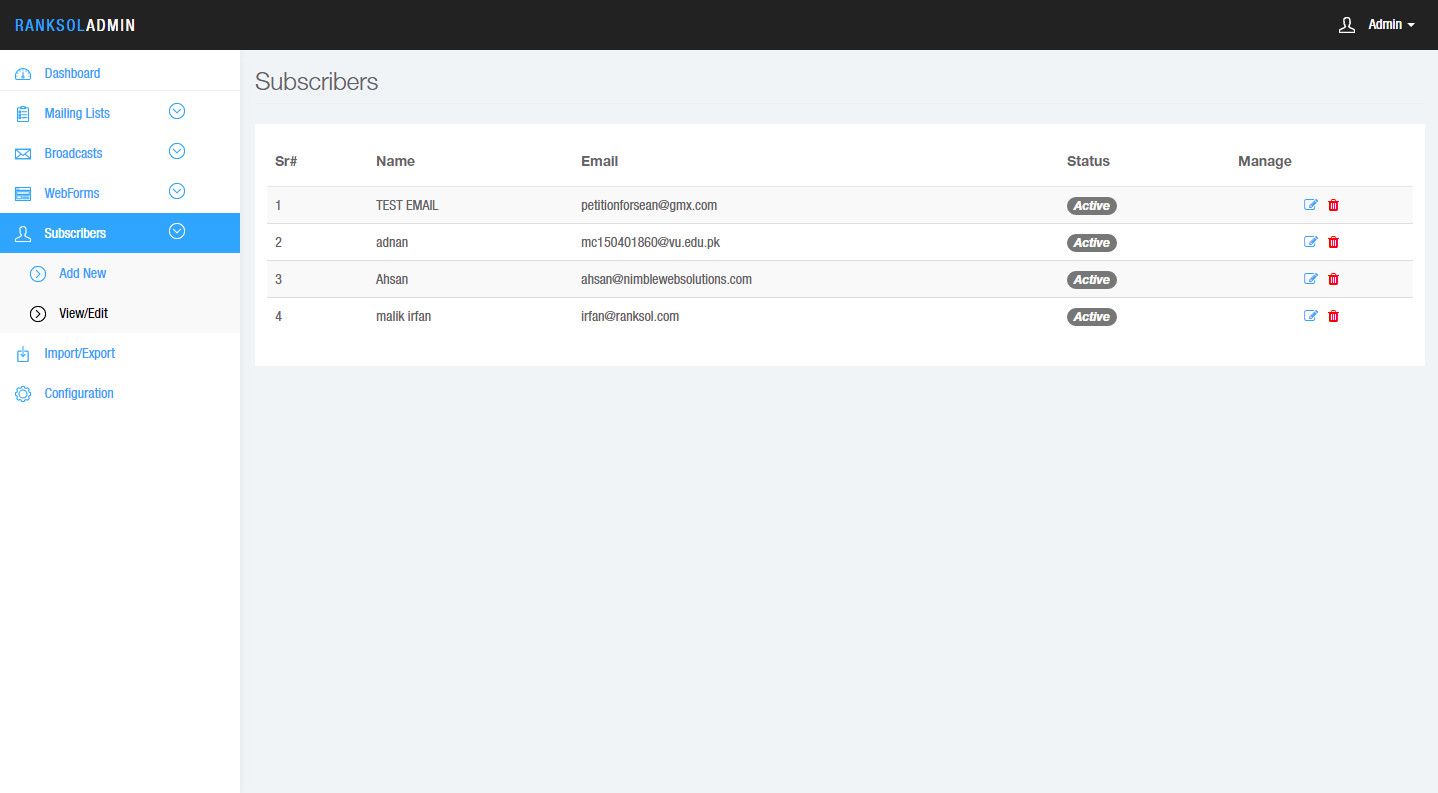Open the Import/Export menu item
The width and height of the screenshot is (1438, 793).
tap(120, 353)
